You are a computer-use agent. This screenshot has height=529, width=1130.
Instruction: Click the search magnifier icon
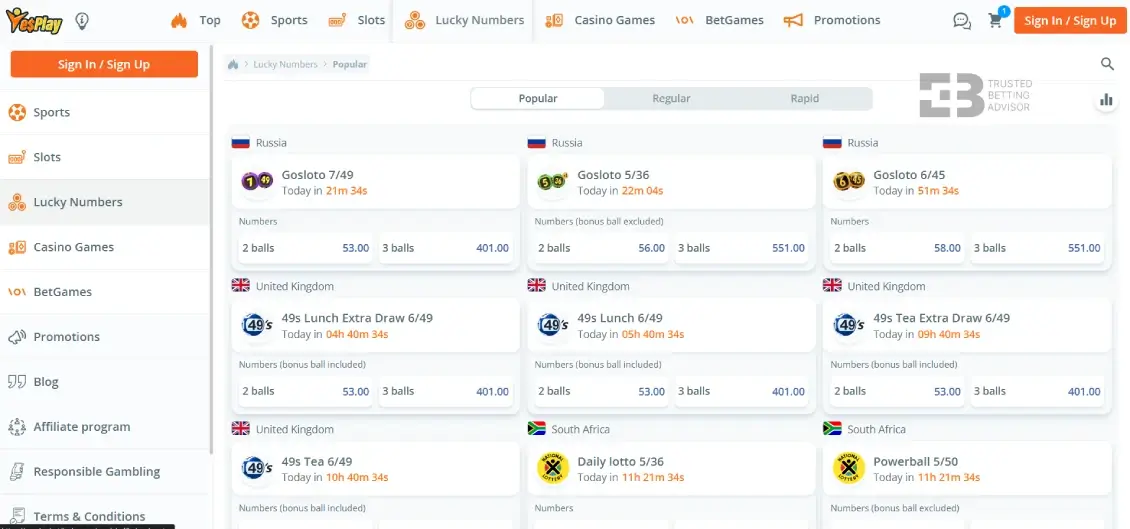point(1107,64)
